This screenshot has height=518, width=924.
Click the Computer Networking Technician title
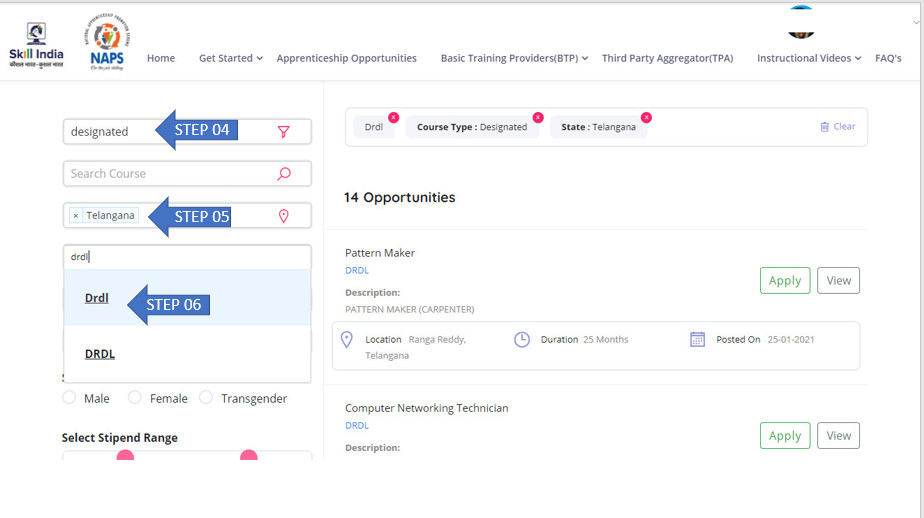point(427,408)
